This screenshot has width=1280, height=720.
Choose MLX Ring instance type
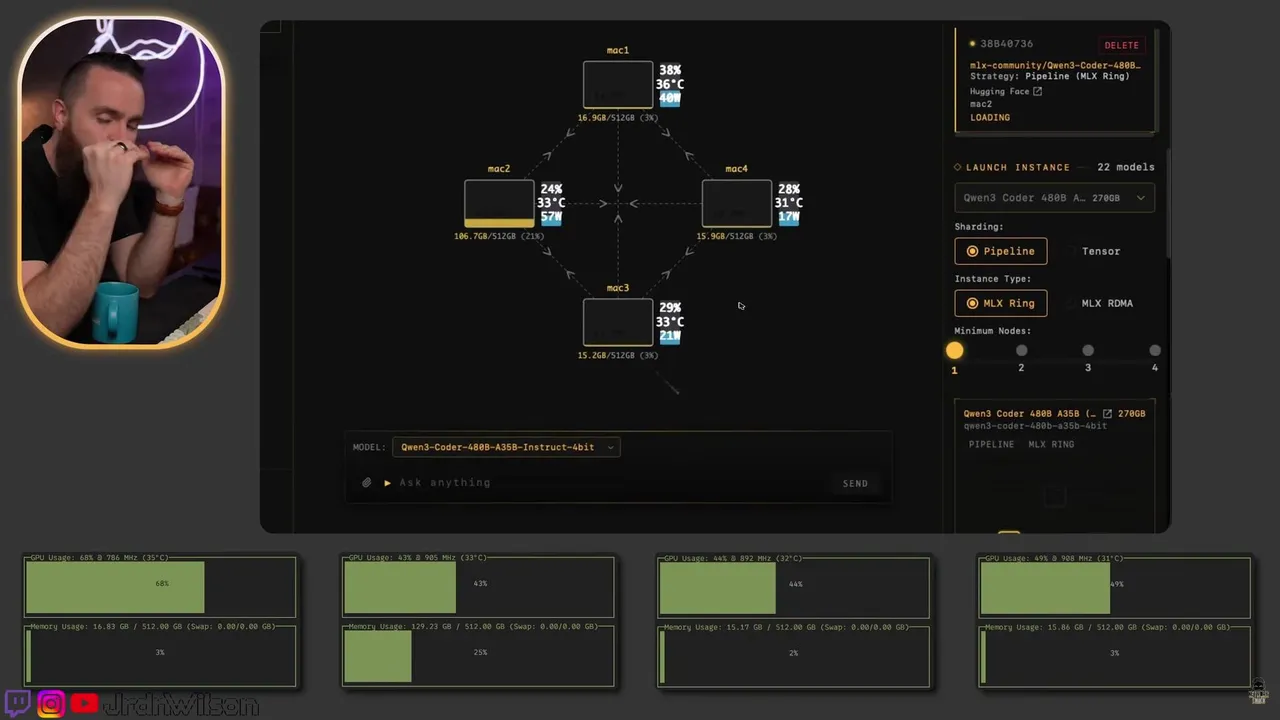point(1001,303)
